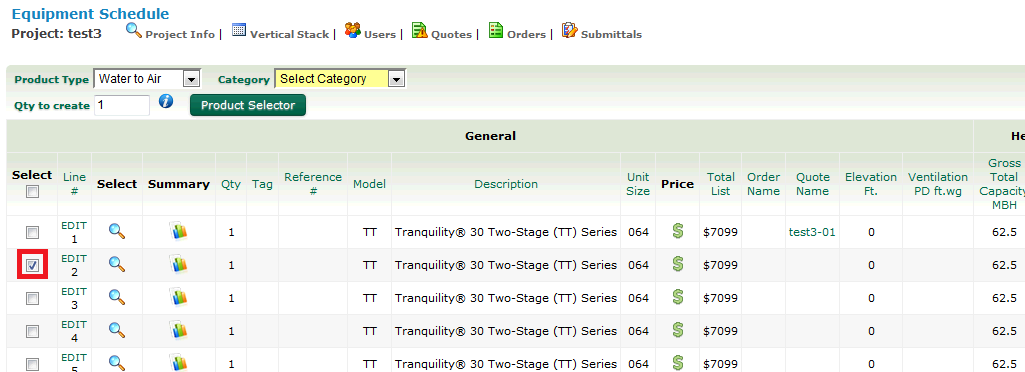Screen dimensions: 1025x372
Task: Open Users people icon
Action: (x=353, y=30)
